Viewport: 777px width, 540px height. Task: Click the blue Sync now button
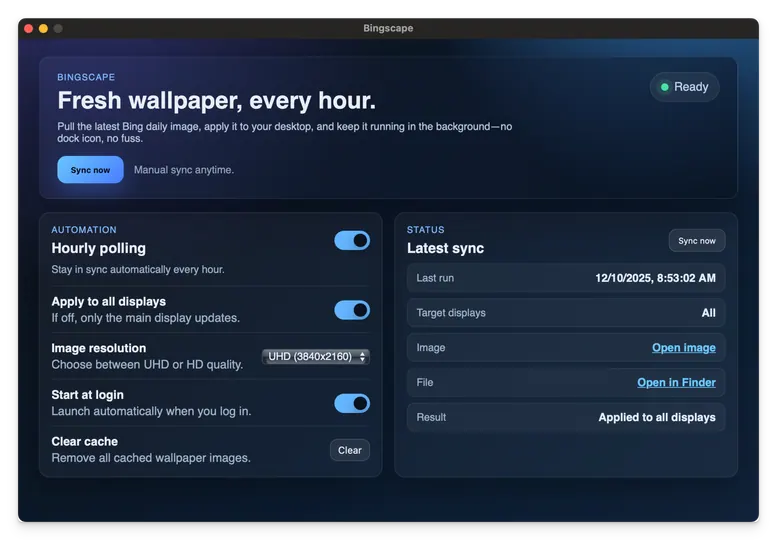[x=90, y=170]
